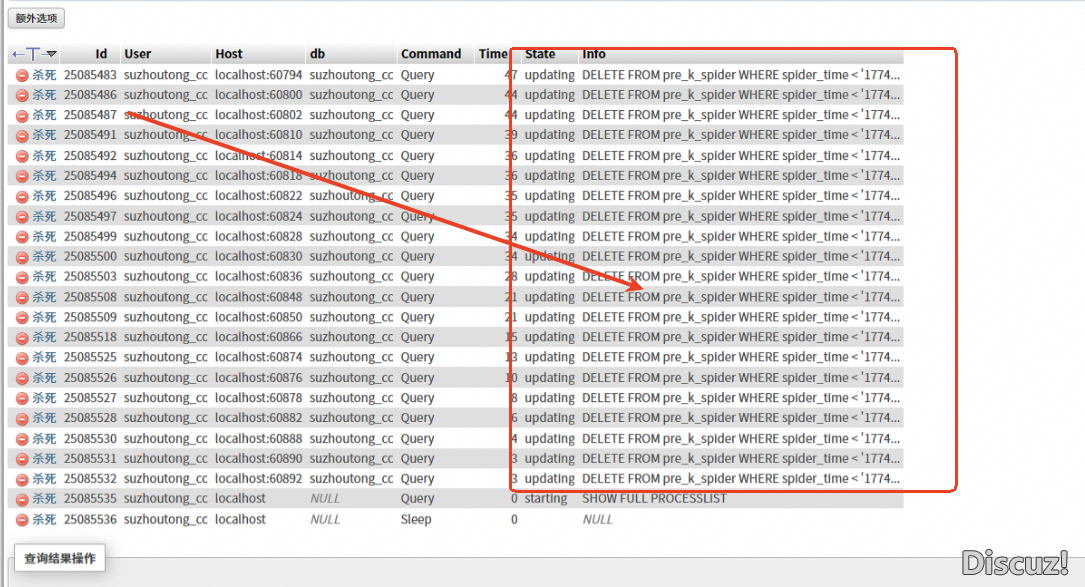Click the red kill icon for process 25085508
Viewport: 1085px width, 587px height.
click(22, 297)
